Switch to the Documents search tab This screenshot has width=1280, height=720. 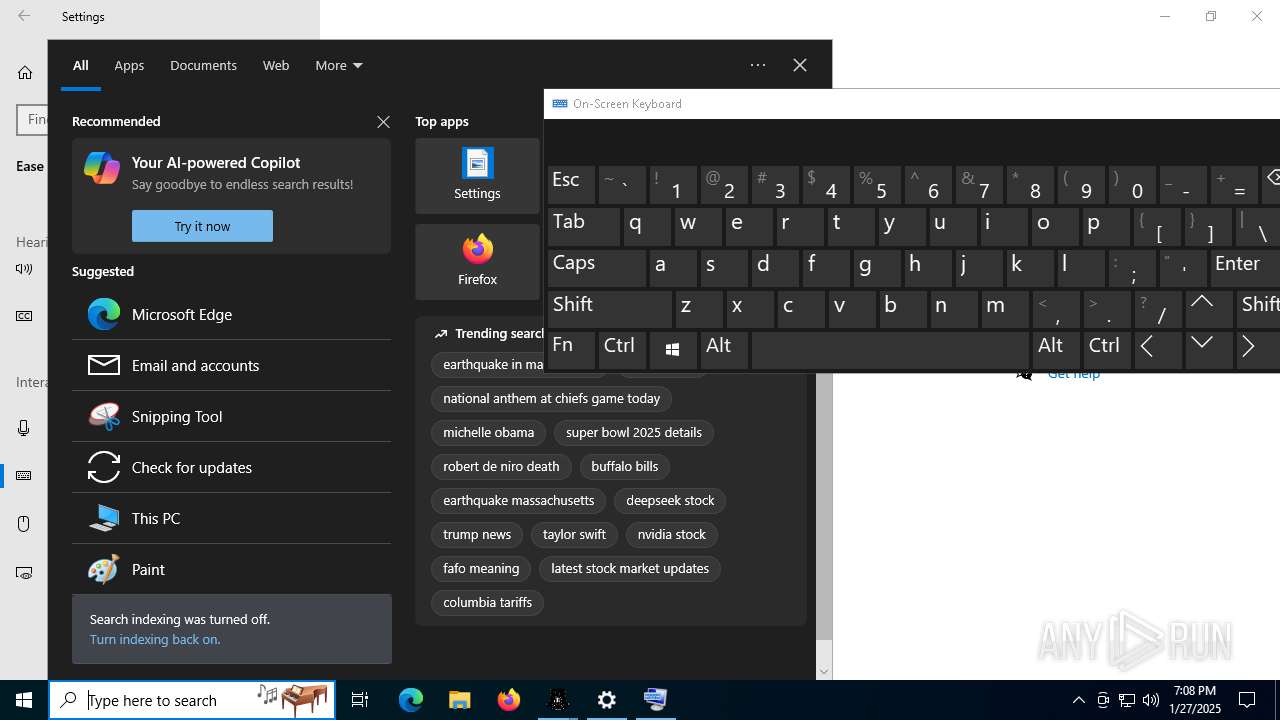203,65
